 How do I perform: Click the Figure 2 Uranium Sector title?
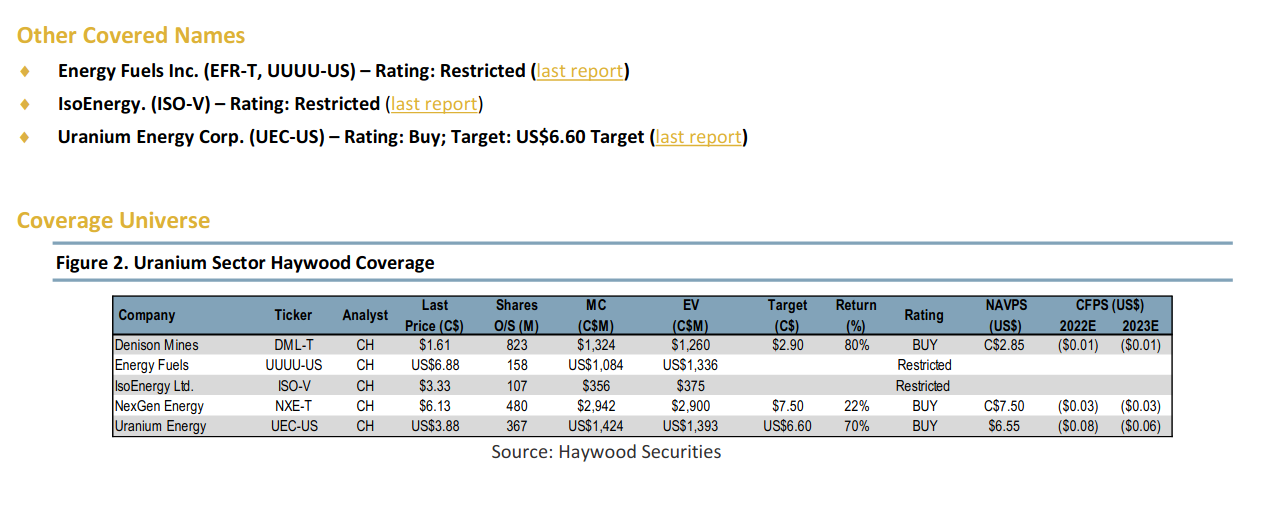click(245, 263)
